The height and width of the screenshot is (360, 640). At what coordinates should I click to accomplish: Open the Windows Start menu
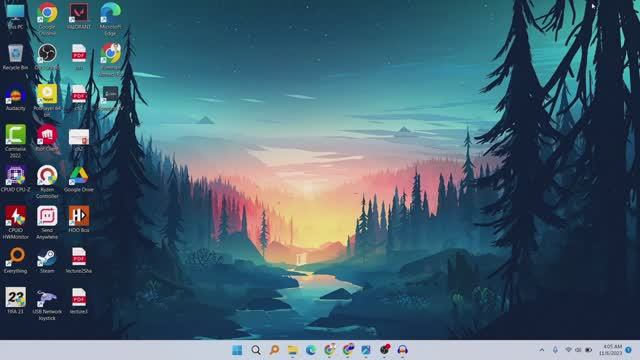(237, 350)
